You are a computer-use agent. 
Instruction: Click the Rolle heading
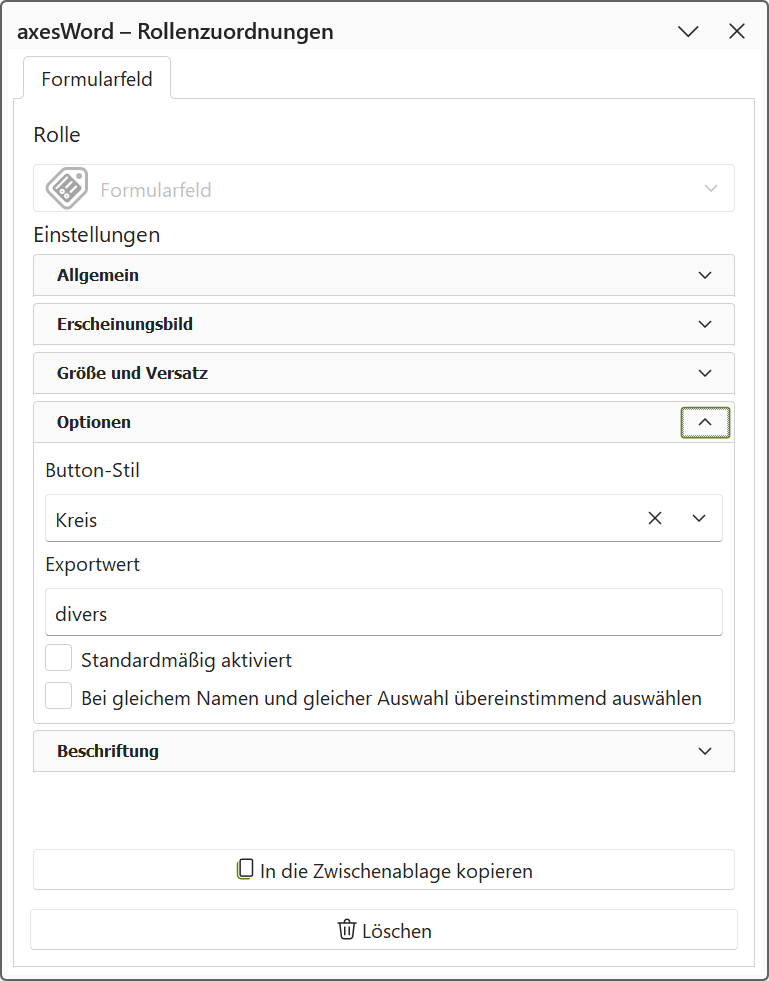coord(57,135)
